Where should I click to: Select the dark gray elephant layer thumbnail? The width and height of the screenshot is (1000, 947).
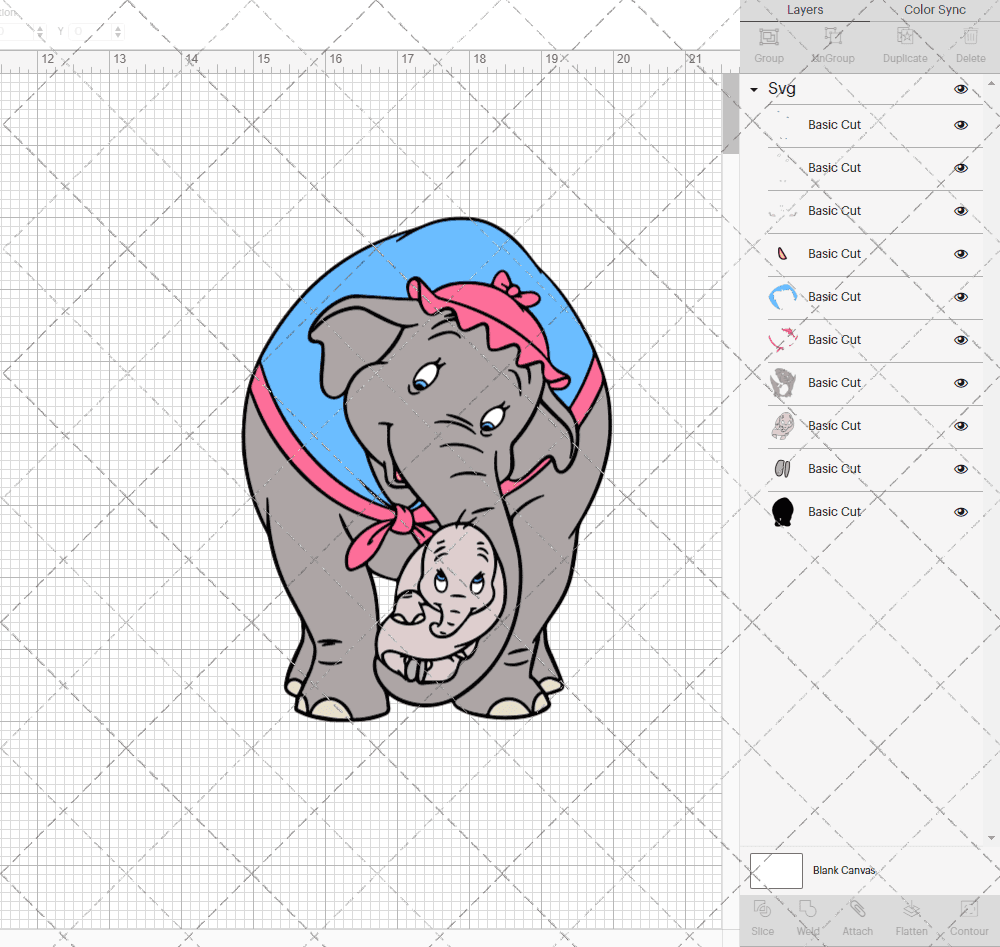click(x=783, y=383)
